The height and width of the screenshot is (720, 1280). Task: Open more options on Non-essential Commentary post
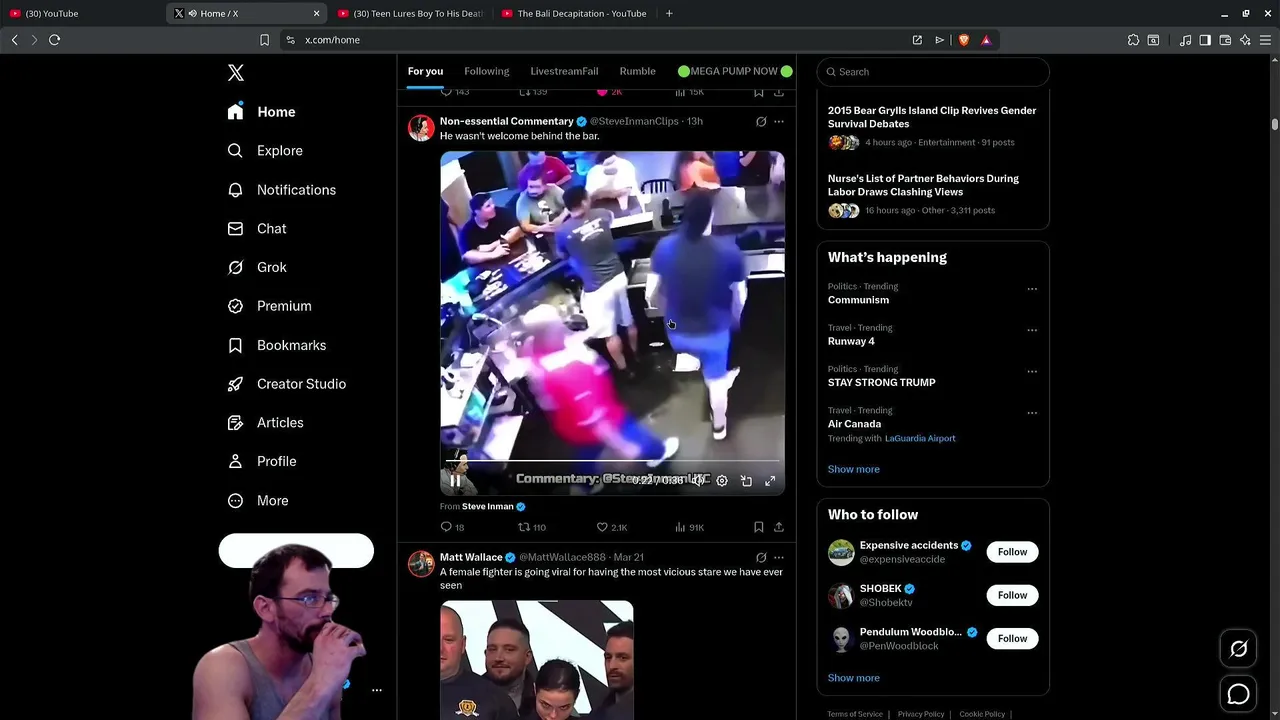779,122
